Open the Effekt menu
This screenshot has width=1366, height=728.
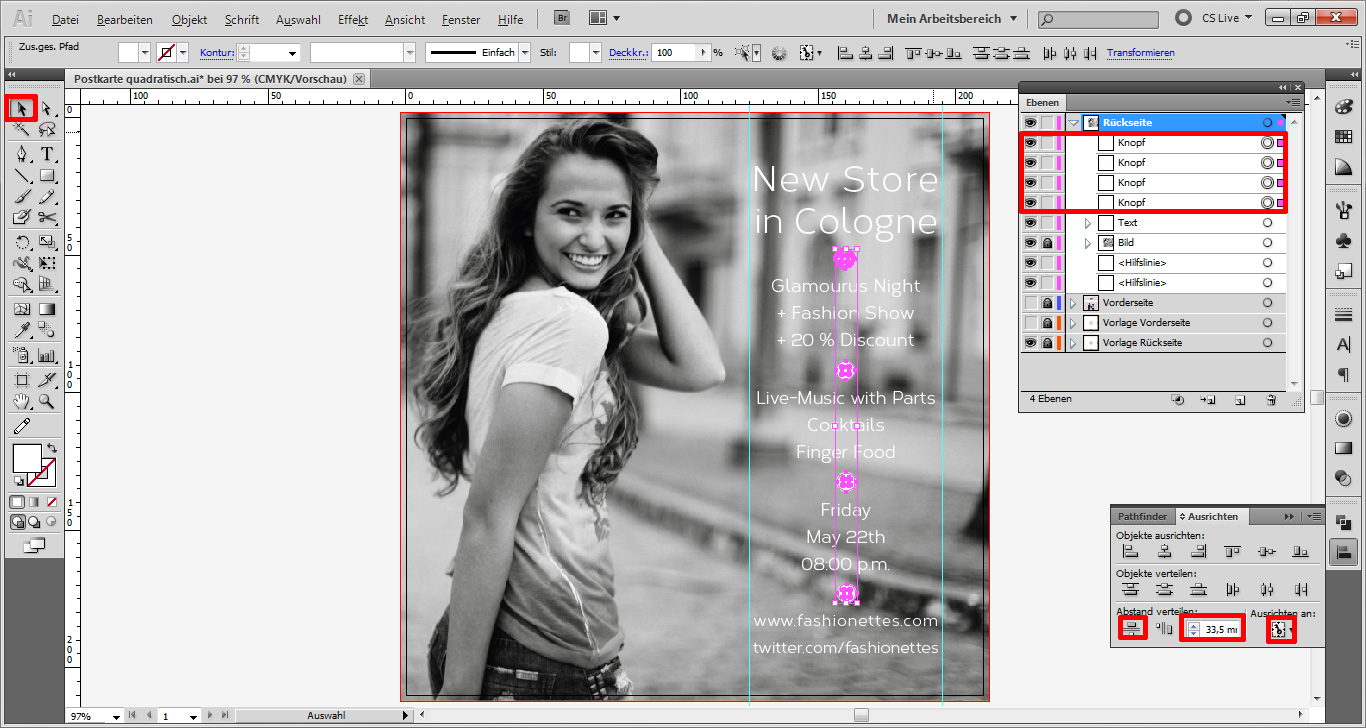pyautogui.click(x=352, y=19)
